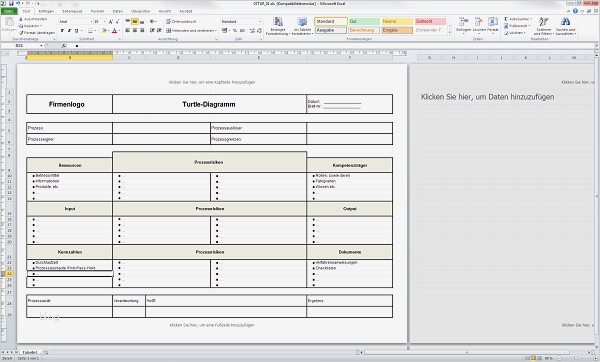
Task: Click the fill color bucket icon
Action: point(104,30)
